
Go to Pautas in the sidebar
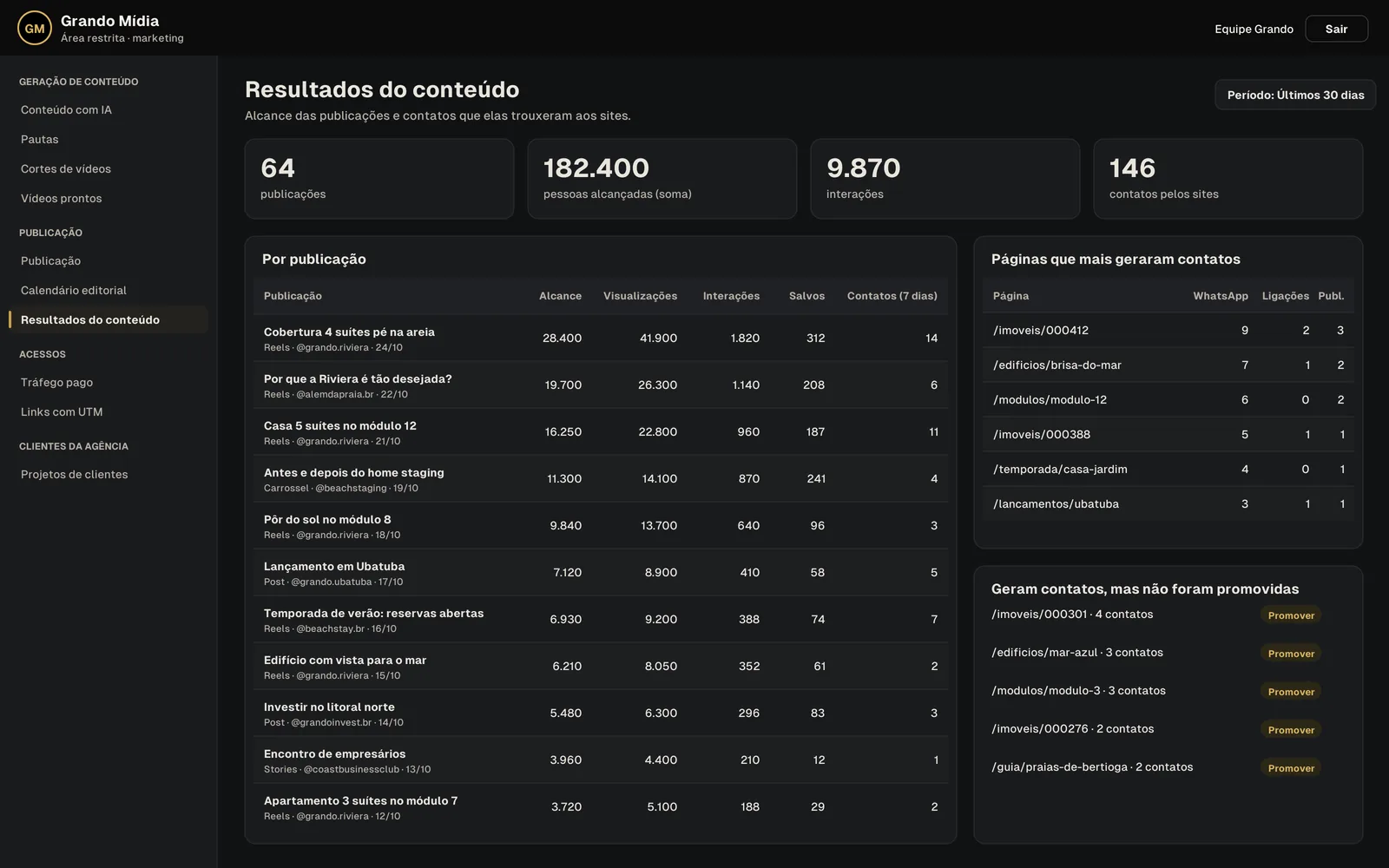[109, 139]
